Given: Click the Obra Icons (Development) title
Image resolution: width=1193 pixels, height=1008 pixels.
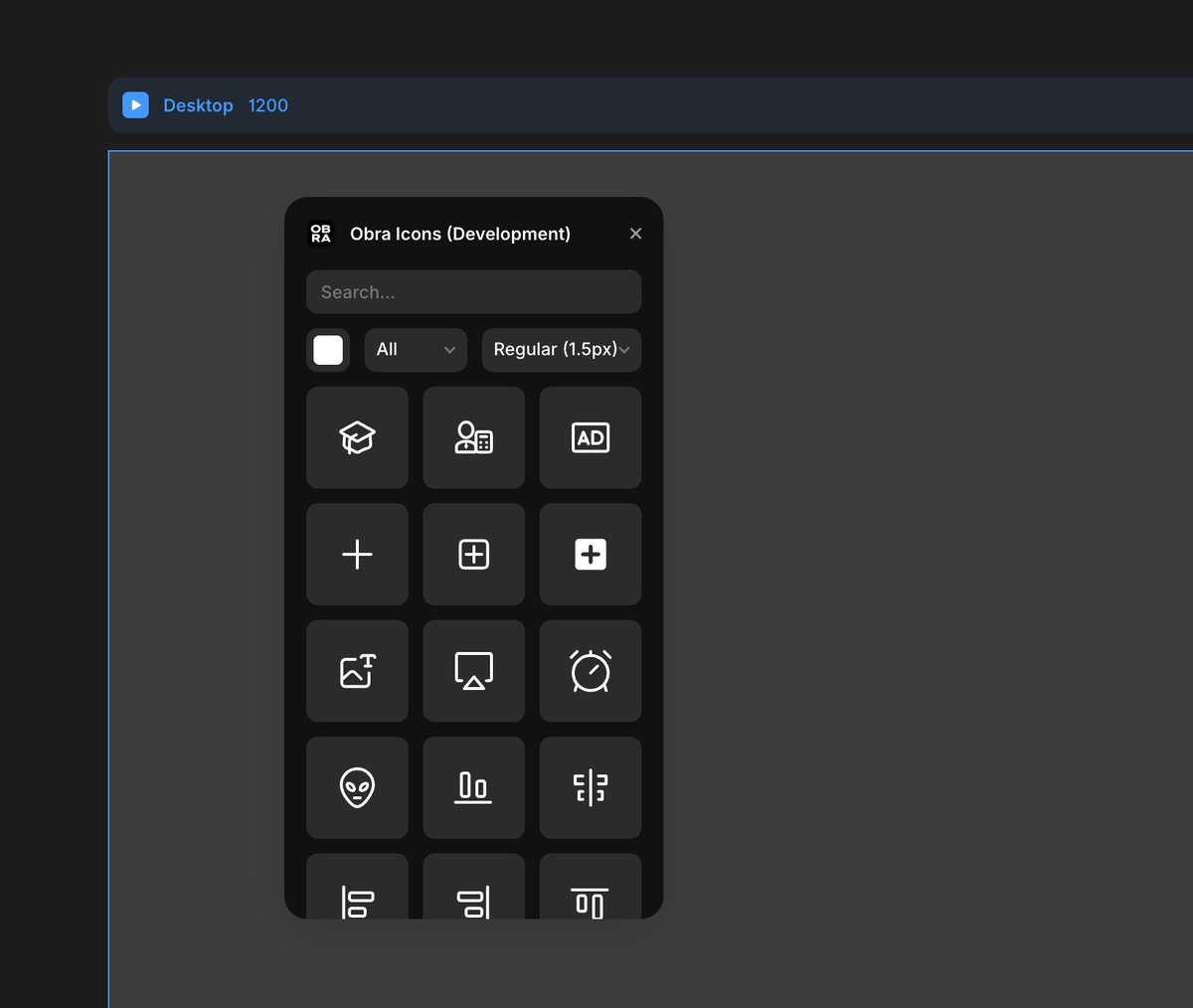Looking at the screenshot, I should (460, 234).
